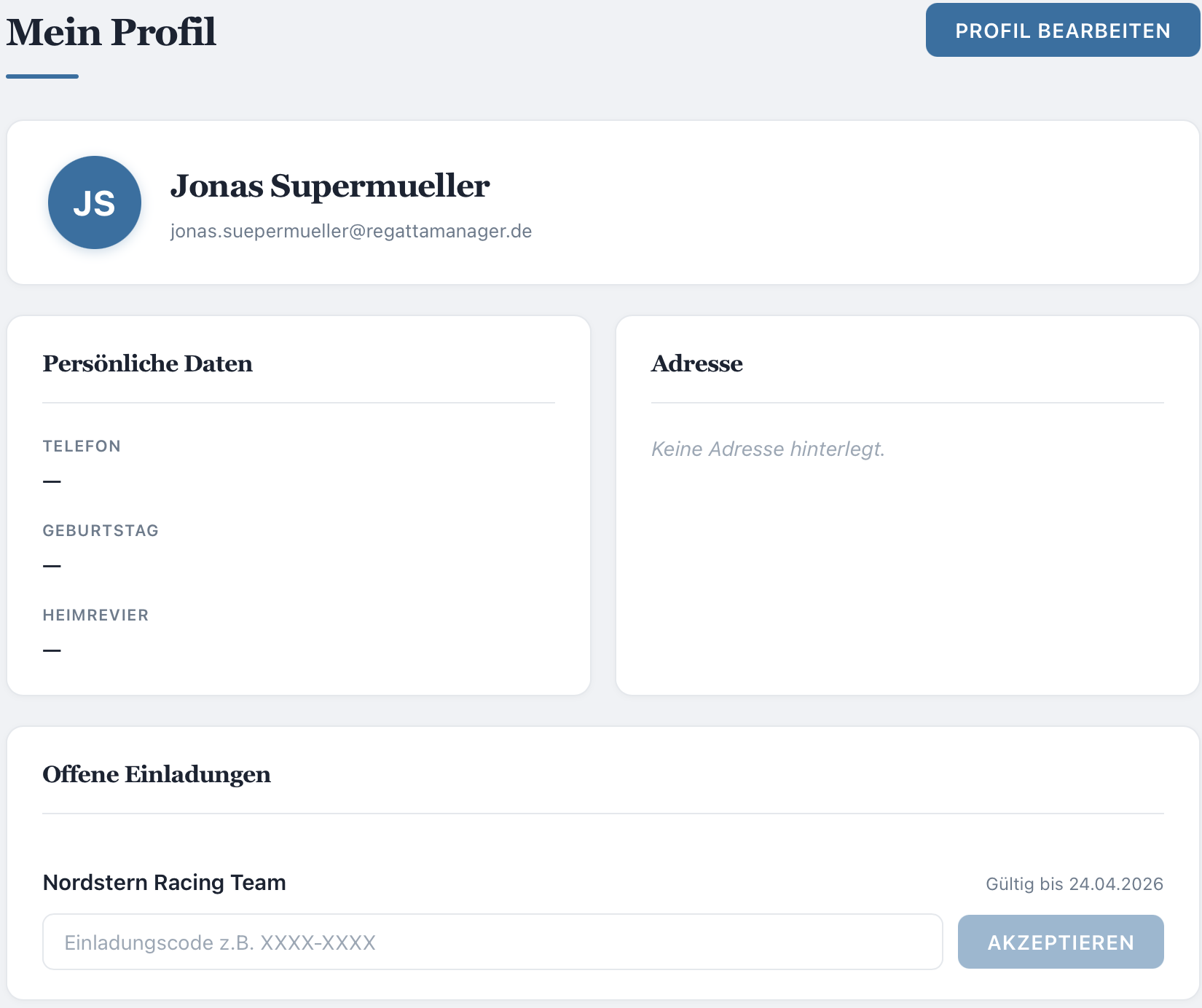Click the Mein Profil page title
This screenshot has width=1202, height=1008.
(x=111, y=32)
